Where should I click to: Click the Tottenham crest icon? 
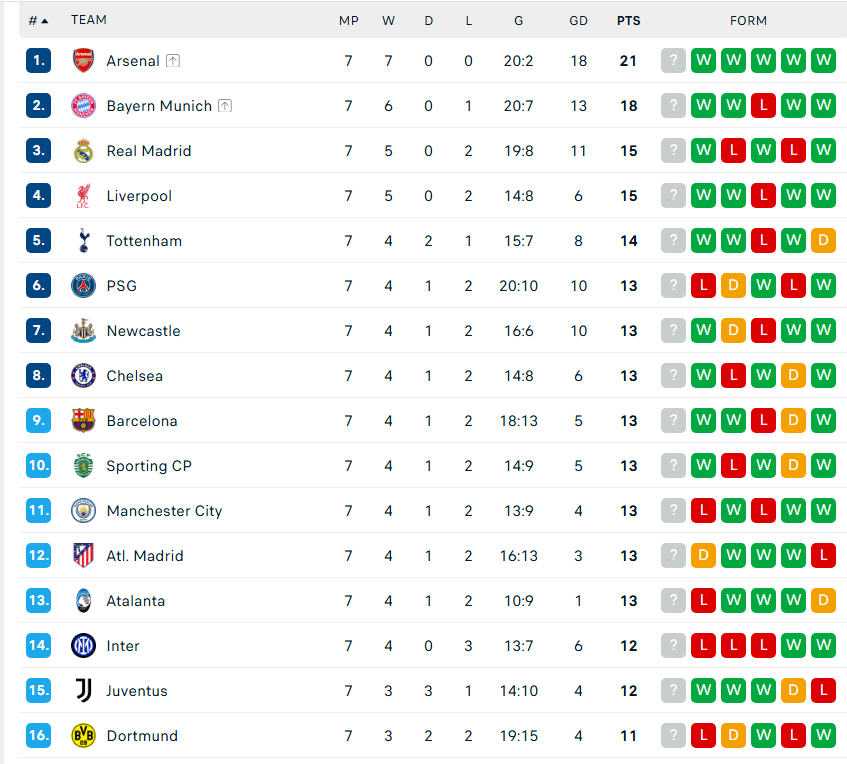pos(83,241)
